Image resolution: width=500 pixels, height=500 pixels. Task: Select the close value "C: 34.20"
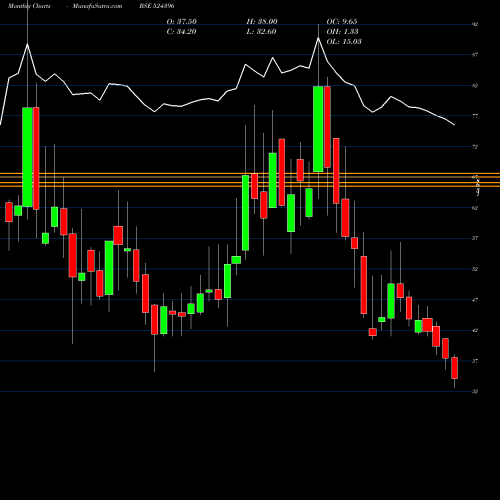(x=181, y=32)
